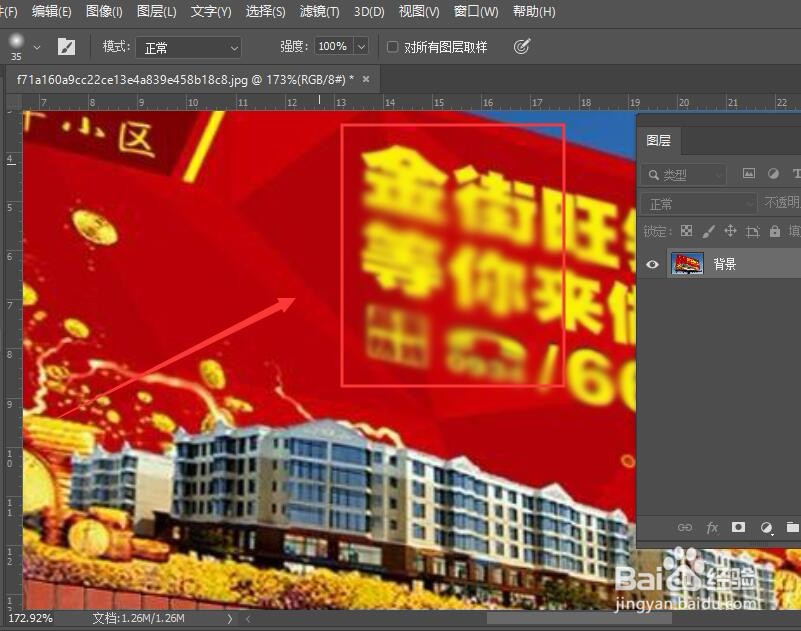Click the new adjustment layer icon
This screenshot has height=631, width=801.
coord(766,527)
